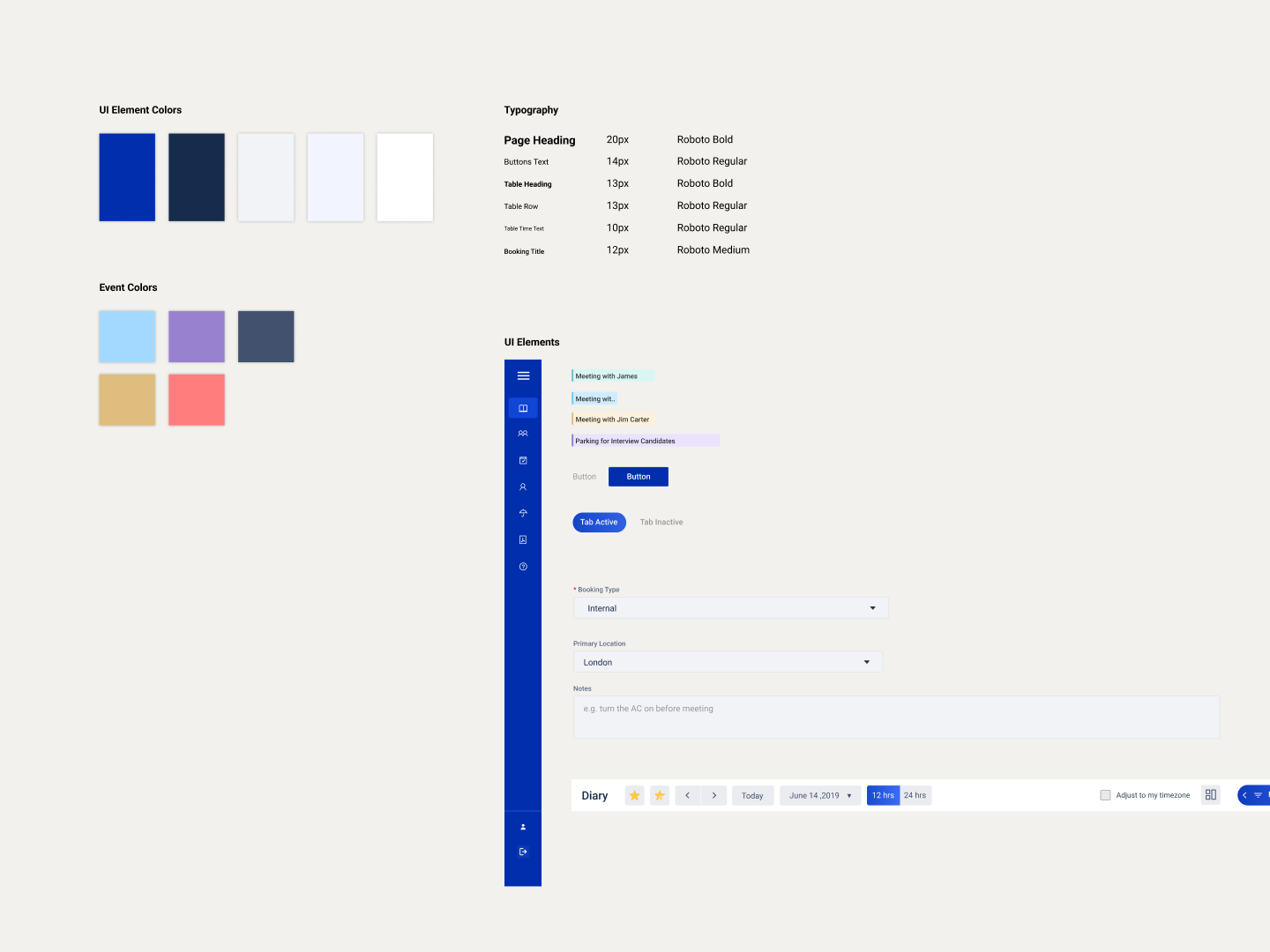Viewport: 1270px width, 952px height.
Task: Select the diary book icon in the sidebar
Action: point(523,408)
